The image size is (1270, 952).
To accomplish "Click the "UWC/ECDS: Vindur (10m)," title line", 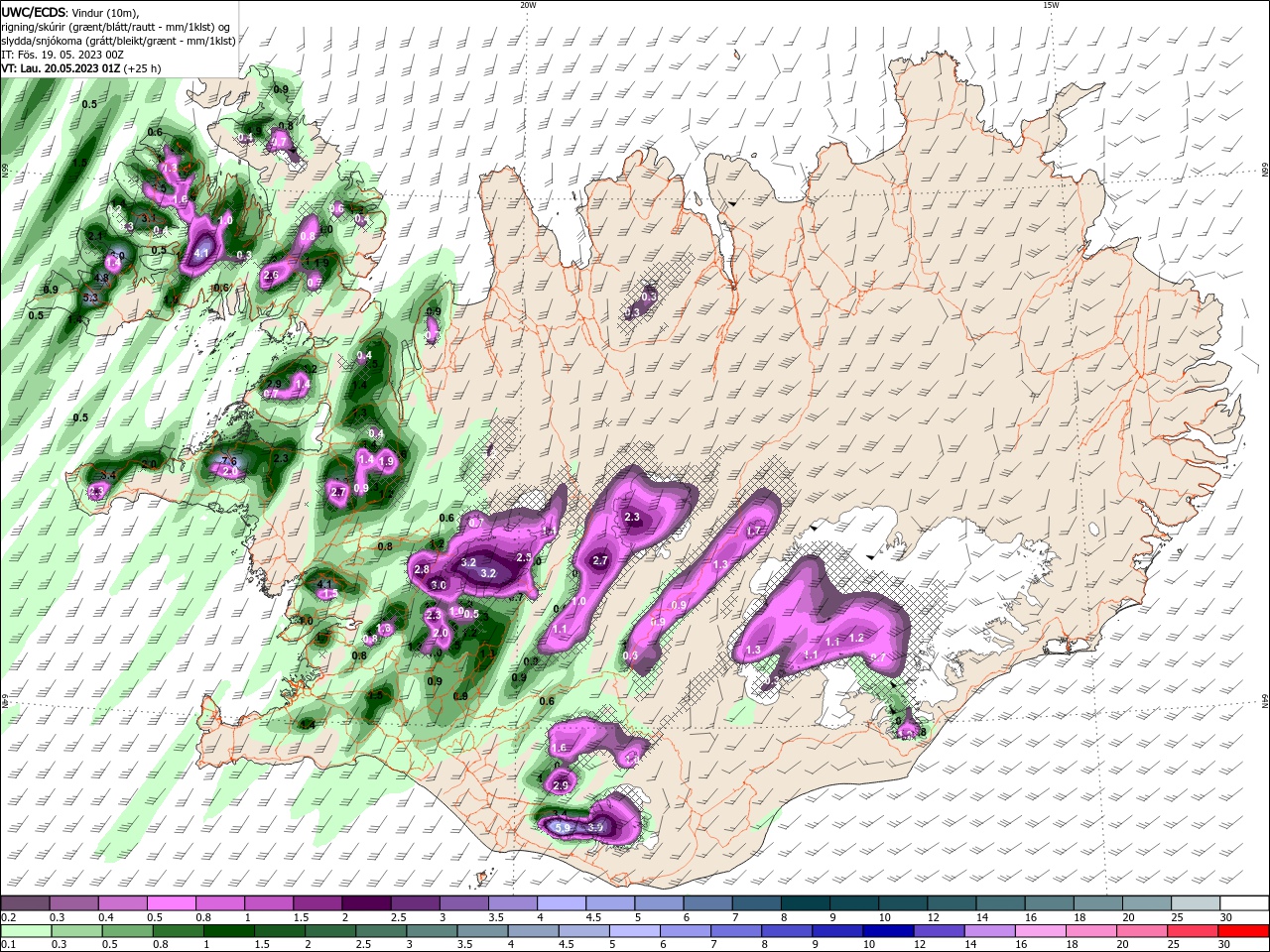I will (x=70, y=12).
